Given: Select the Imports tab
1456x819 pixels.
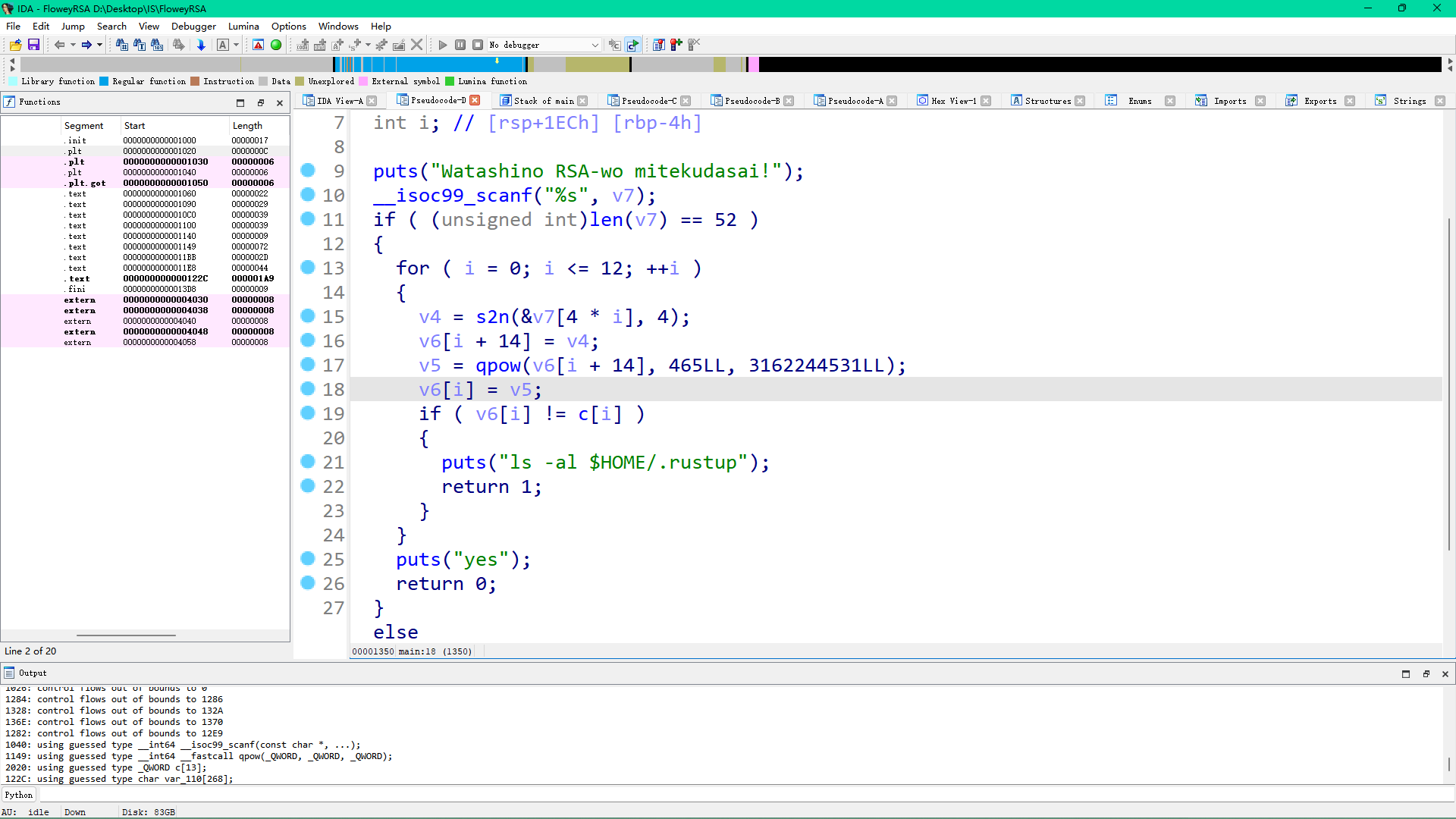Looking at the screenshot, I should tap(1228, 100).
